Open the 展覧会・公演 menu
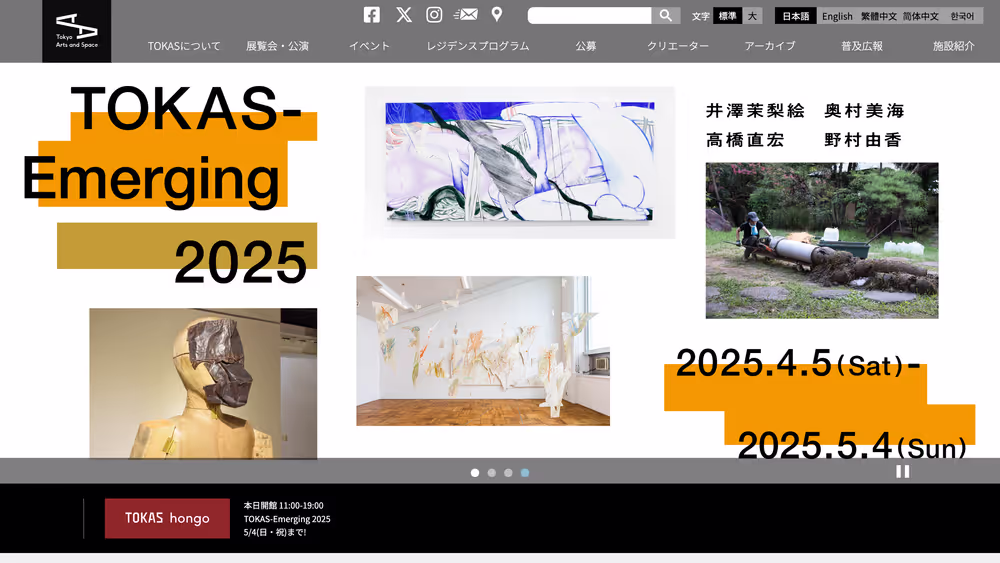This screenshot has width=1000, height=563. pyautogui.click(x=277, y=46)
